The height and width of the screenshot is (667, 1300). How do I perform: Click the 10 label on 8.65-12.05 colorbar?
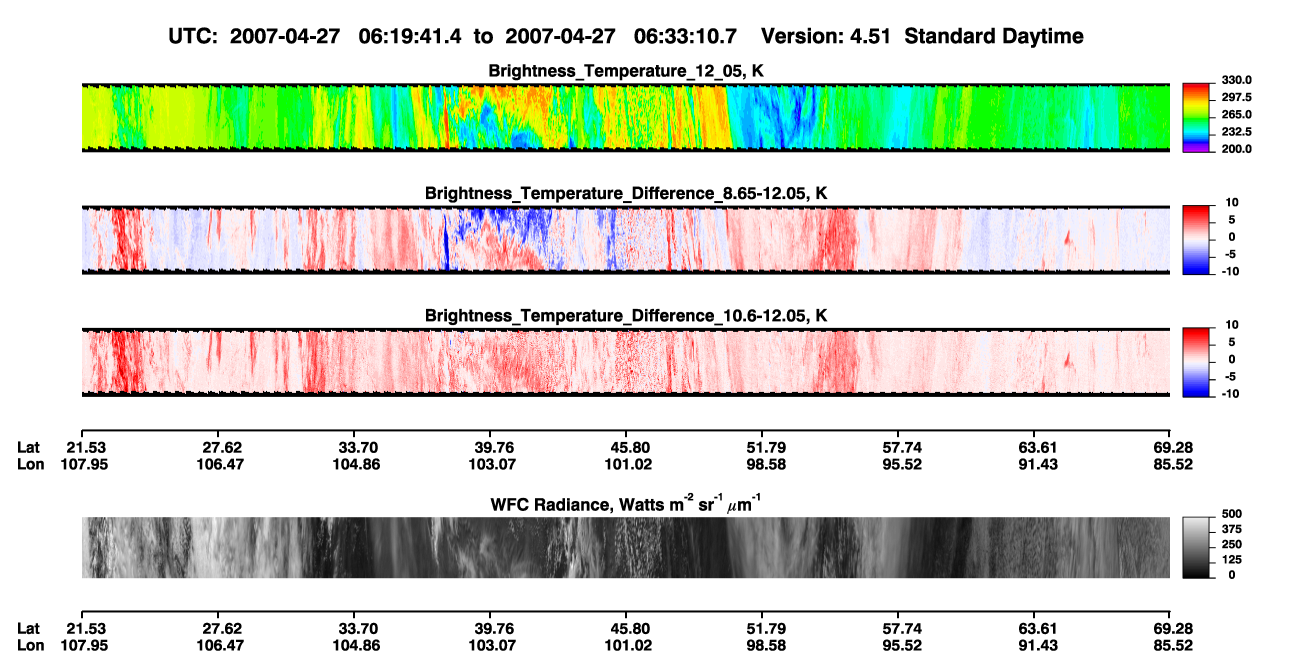click(x=1231, y=203)
